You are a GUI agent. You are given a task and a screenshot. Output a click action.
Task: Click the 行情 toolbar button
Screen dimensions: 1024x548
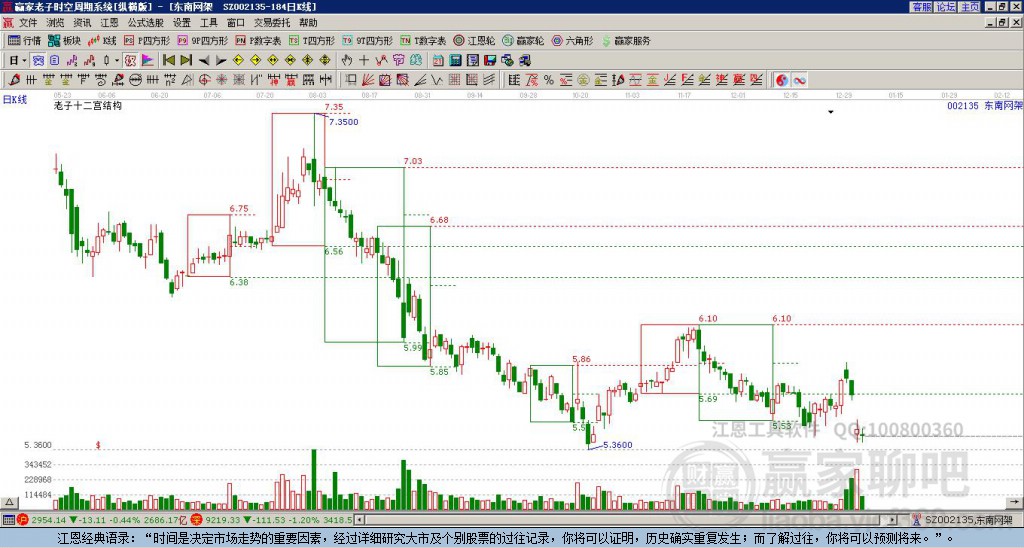(25, 40)
